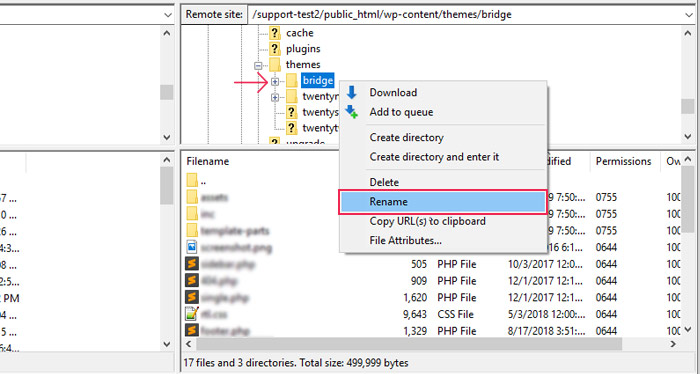The width and height of the screenshot is (700, 374).
Task: Click the folder icon of the third 0755 row
Action: (x=192, y=231)
